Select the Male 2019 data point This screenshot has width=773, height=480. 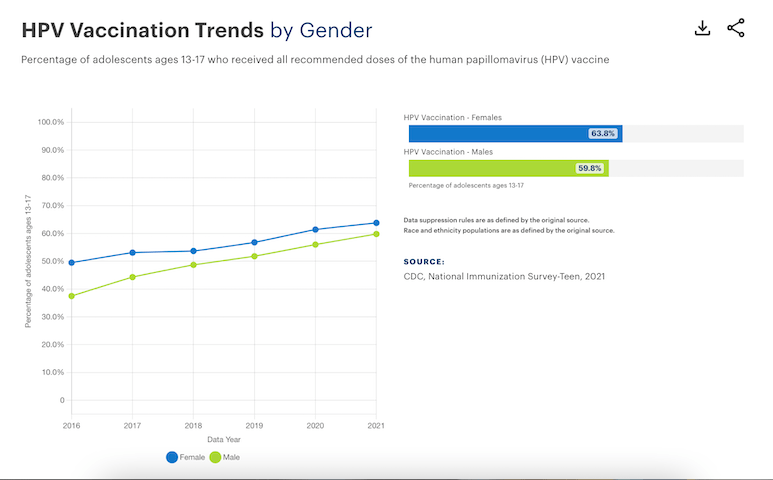254,256
